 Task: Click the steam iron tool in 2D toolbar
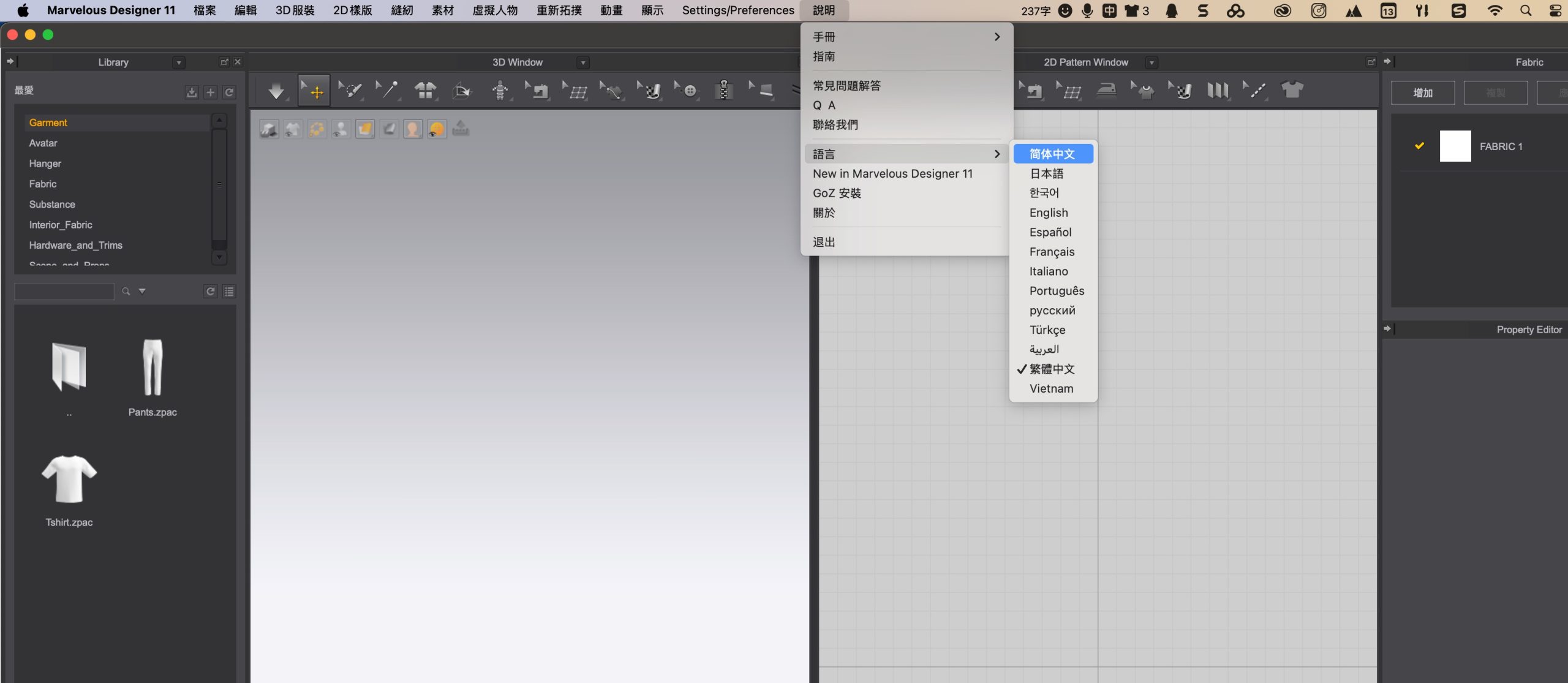(x=1106, y=91)
